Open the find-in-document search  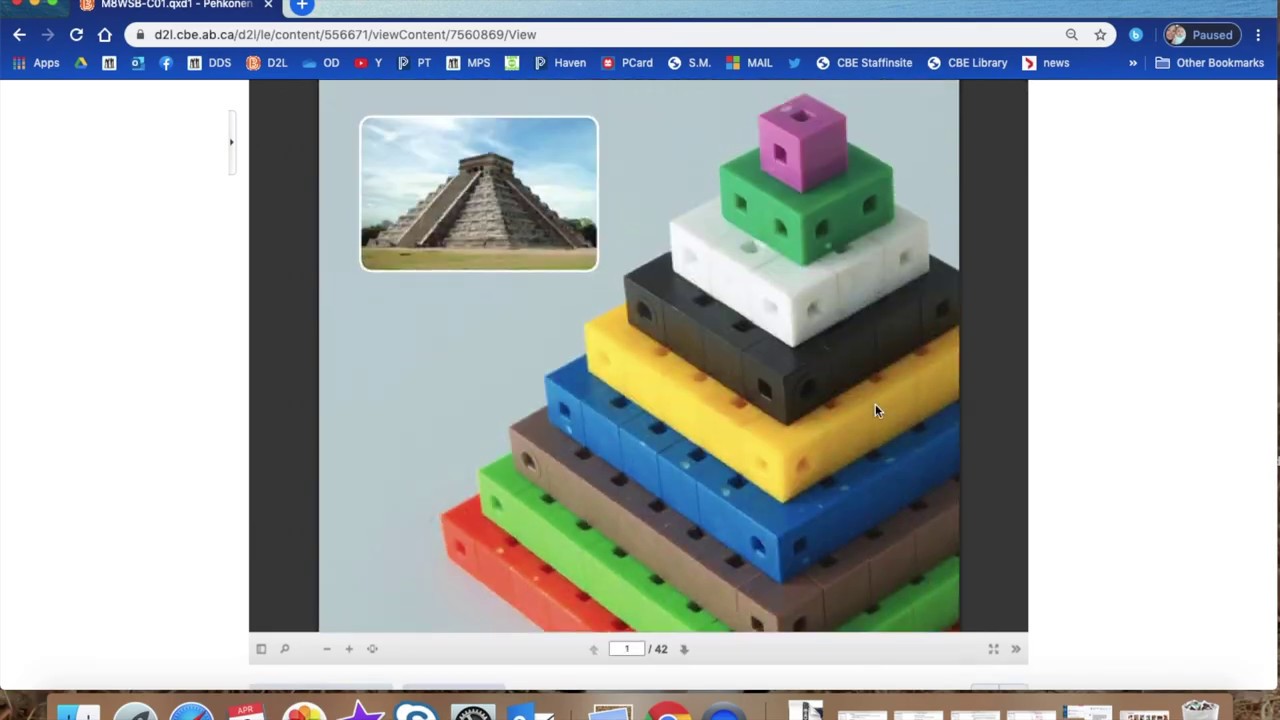[284, 649]
